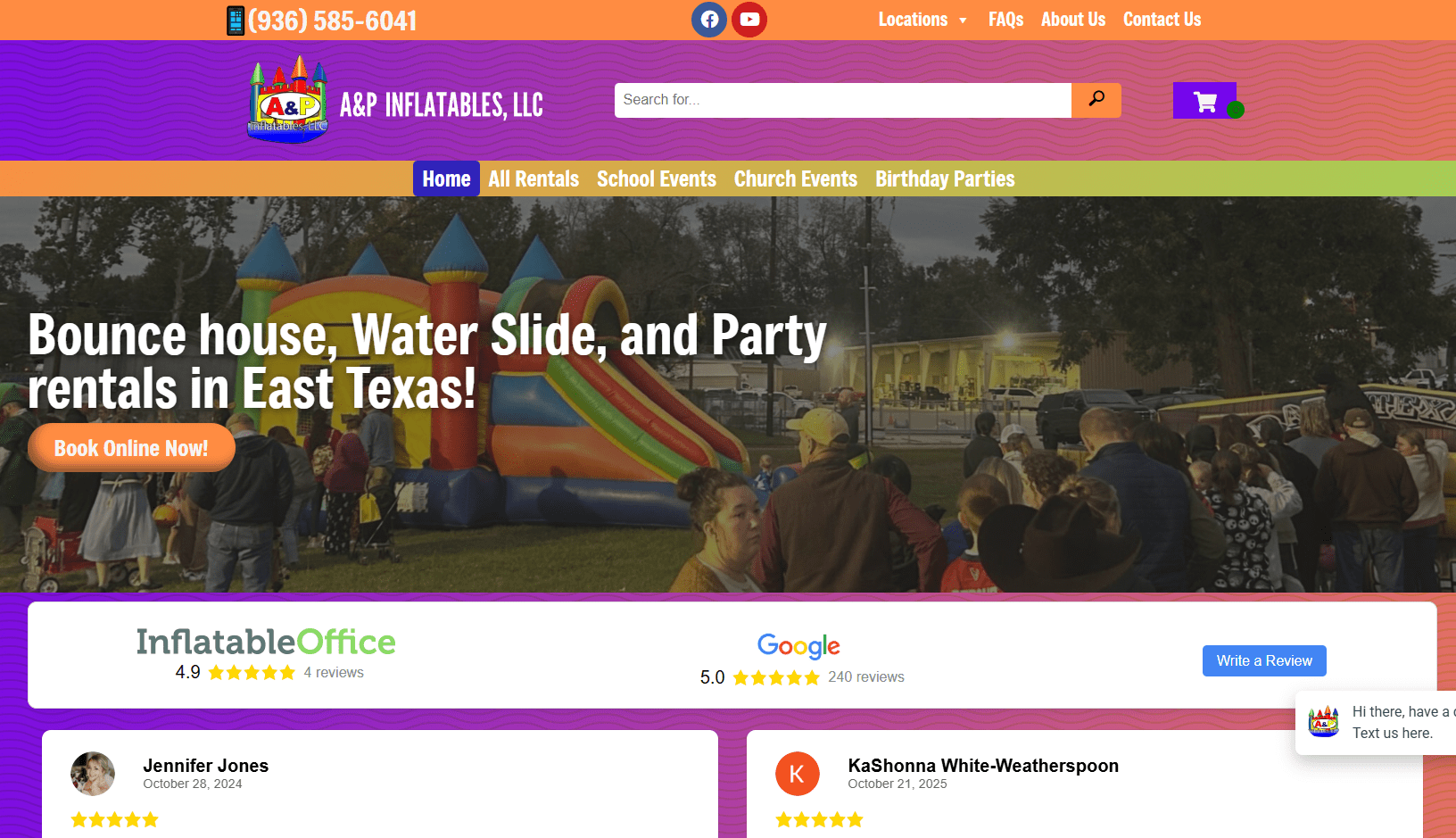Open the Birthday Parties section

(945, 179)
